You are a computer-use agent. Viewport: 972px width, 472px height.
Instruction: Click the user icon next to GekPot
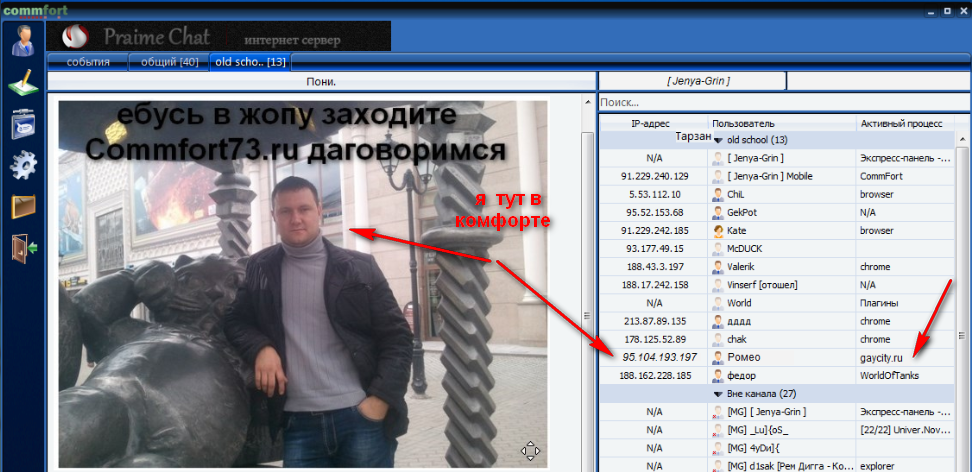click(718, 212)
